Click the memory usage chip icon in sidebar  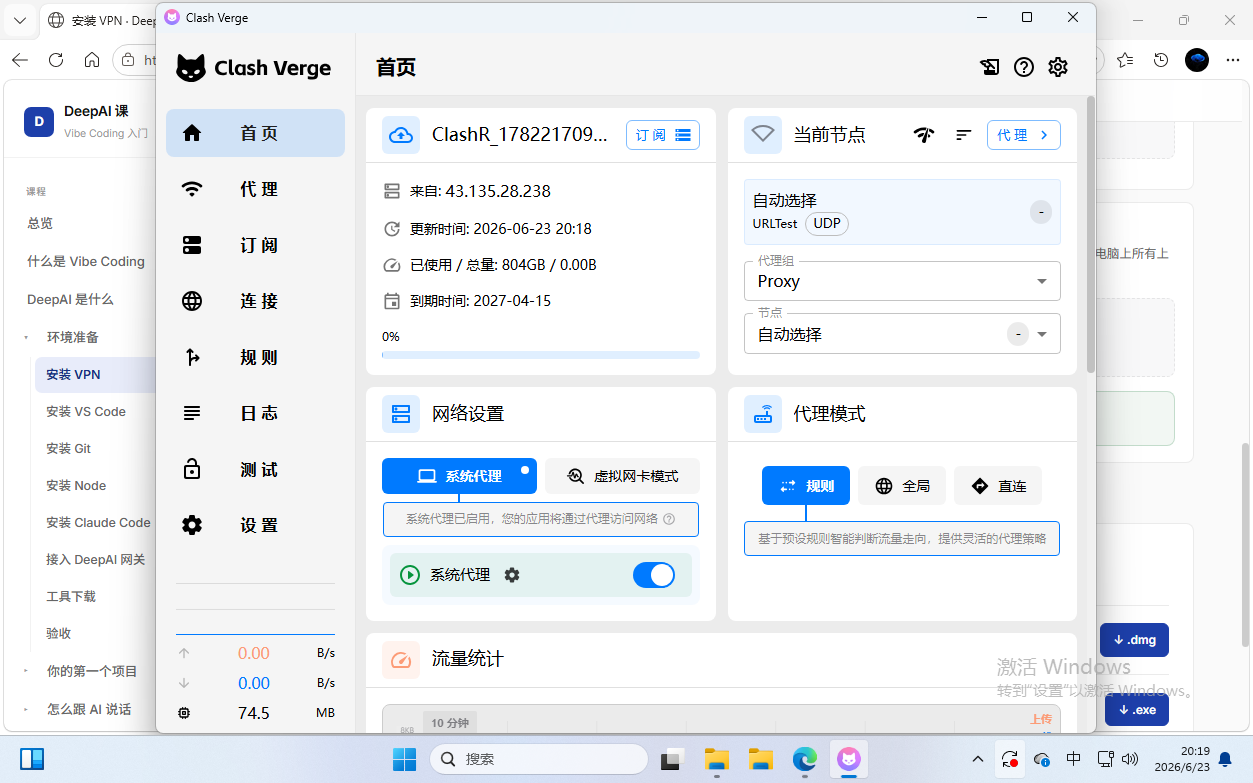[184, 713]
